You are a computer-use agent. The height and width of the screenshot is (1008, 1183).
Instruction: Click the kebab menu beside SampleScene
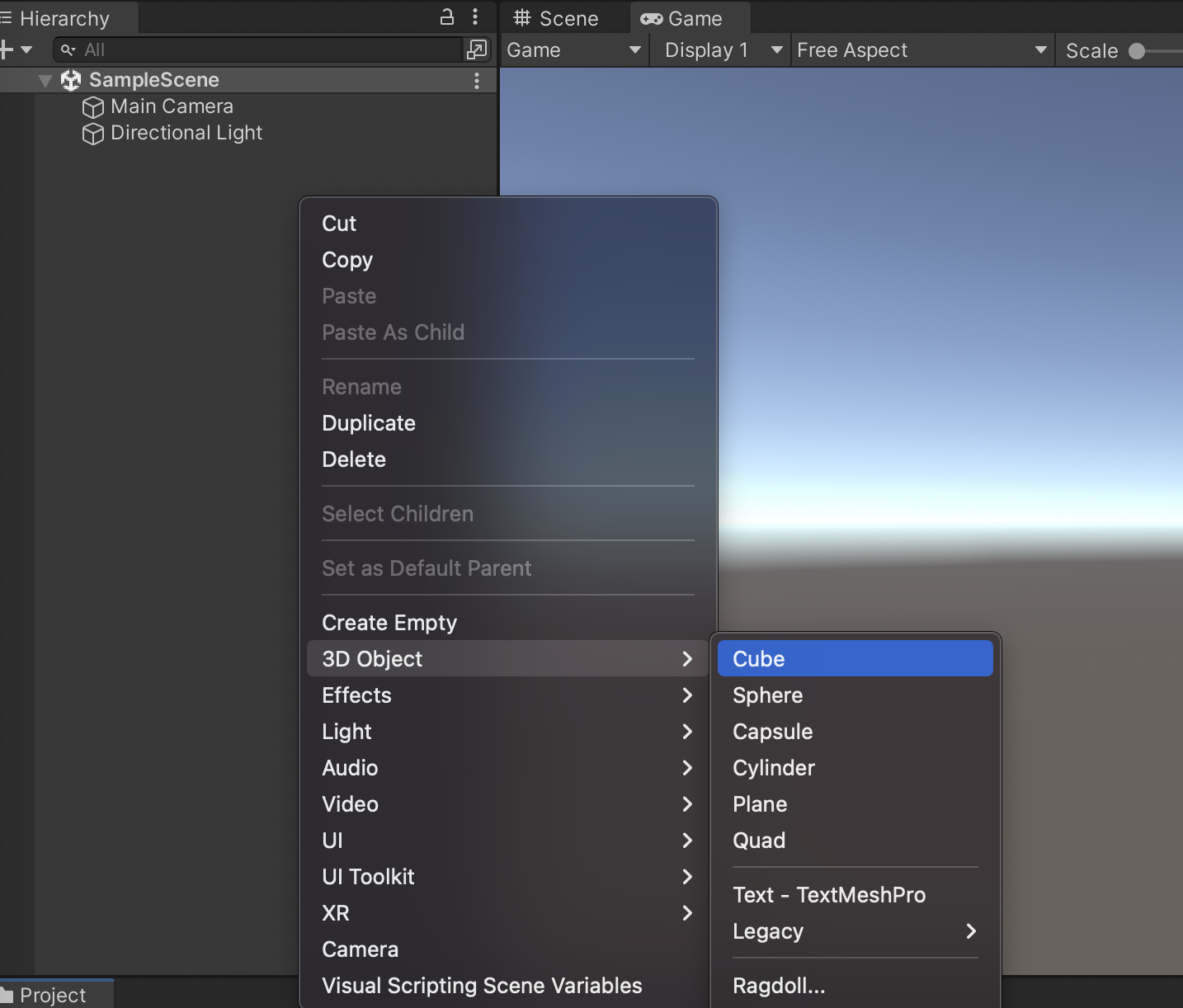476,80
